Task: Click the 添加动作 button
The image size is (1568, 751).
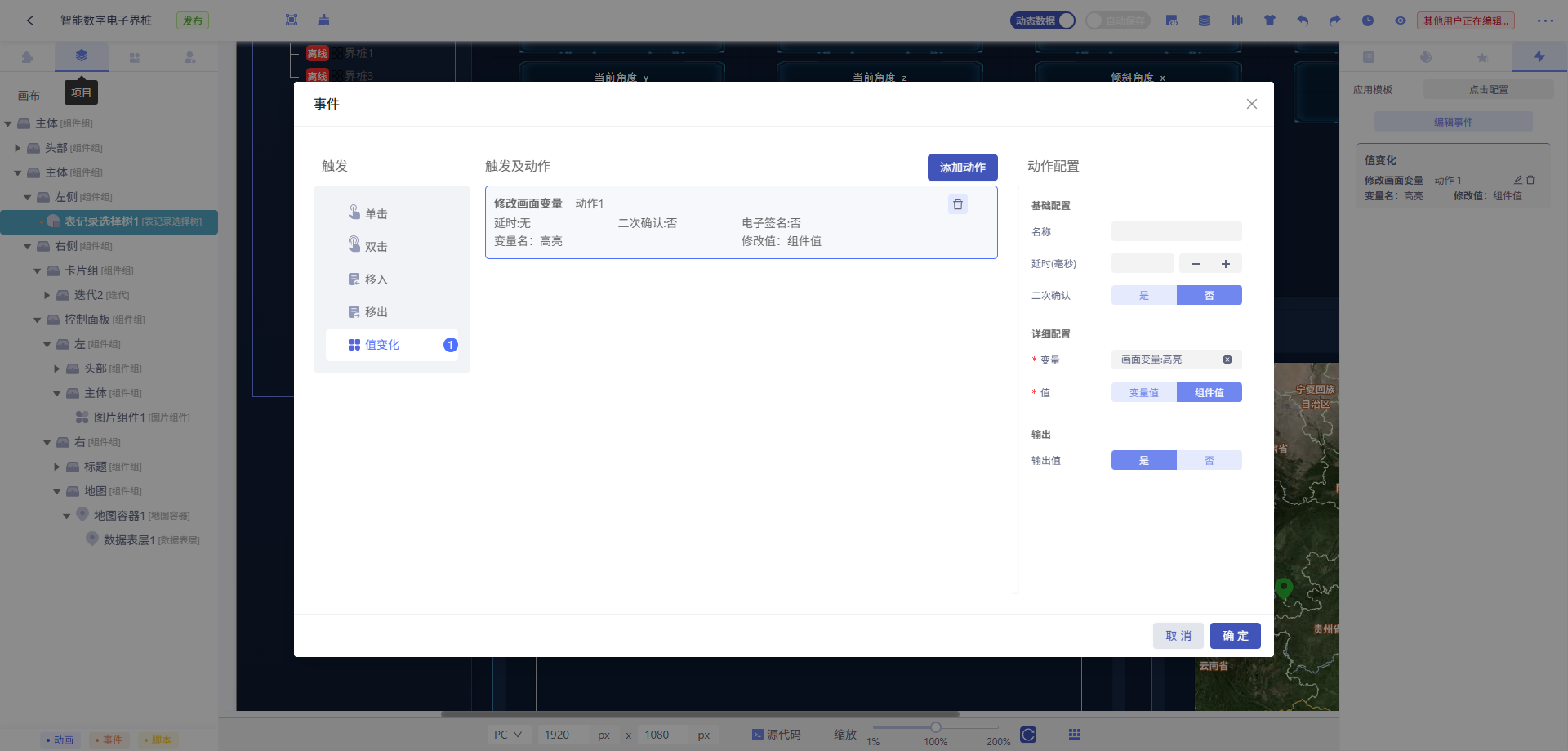Action: [963, 168]
